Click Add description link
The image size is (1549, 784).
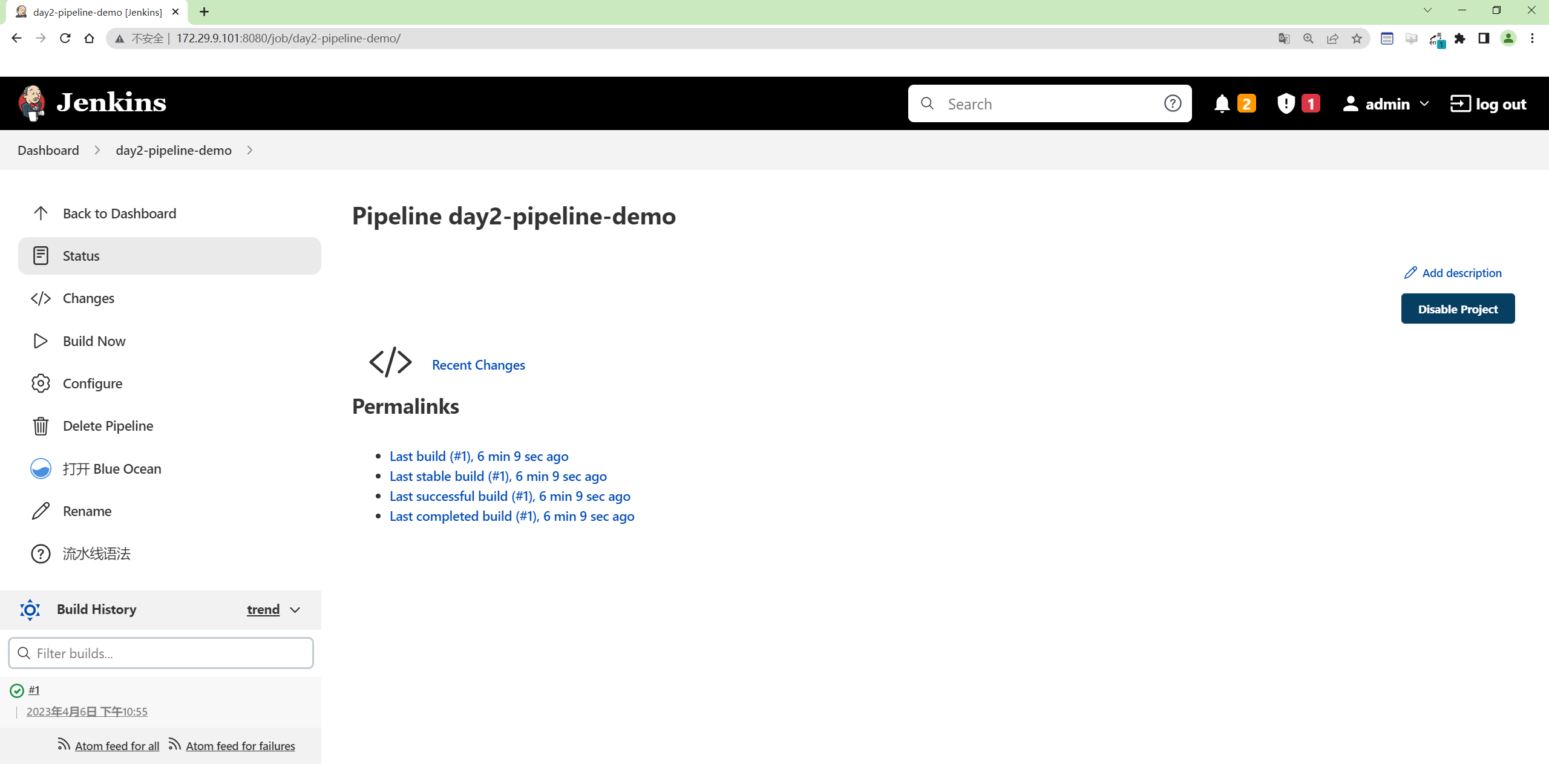[1453, 273]
